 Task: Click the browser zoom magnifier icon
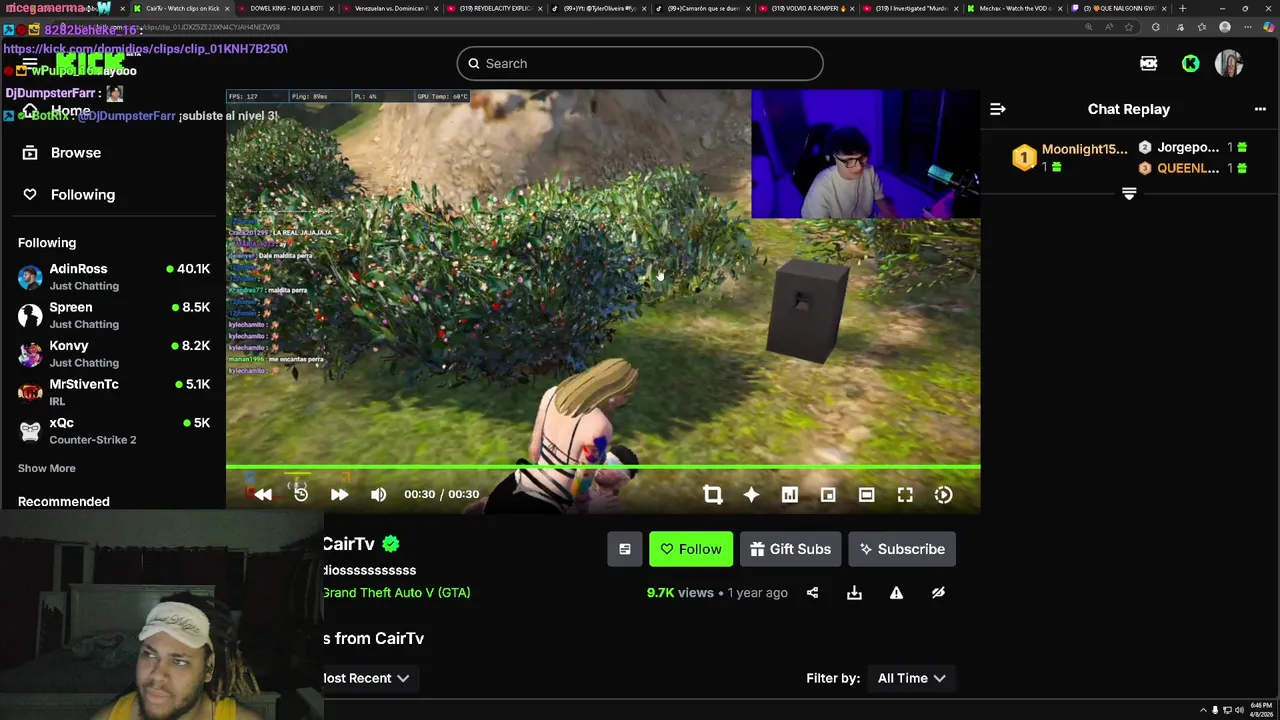(1088, 27)
